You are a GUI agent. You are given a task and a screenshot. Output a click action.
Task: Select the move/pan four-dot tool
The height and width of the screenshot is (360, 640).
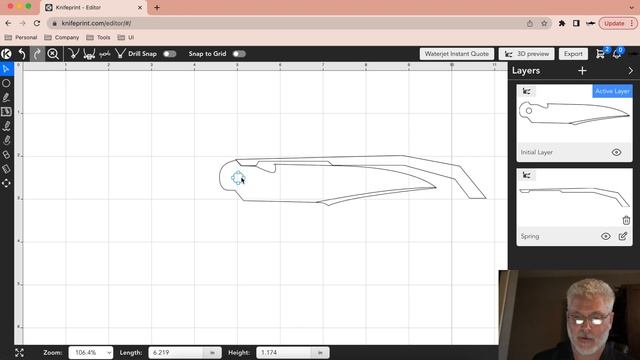pos(6,183)
